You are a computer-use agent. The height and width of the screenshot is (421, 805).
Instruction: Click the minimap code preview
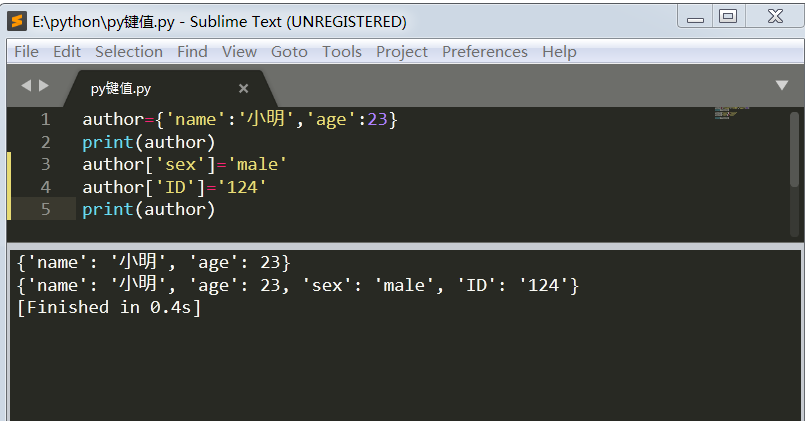click(x=732, y=113)
